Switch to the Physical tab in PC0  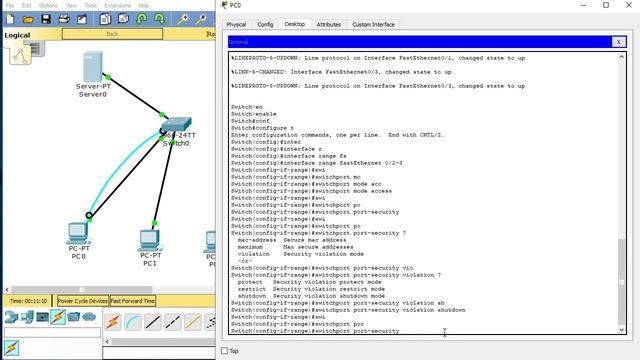pos(236,24)
